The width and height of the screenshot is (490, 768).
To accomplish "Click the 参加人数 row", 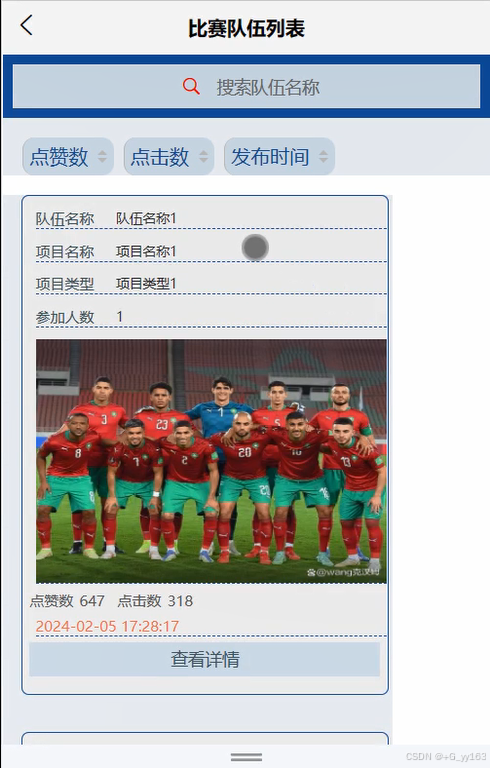I will click(x=211, y=317).
